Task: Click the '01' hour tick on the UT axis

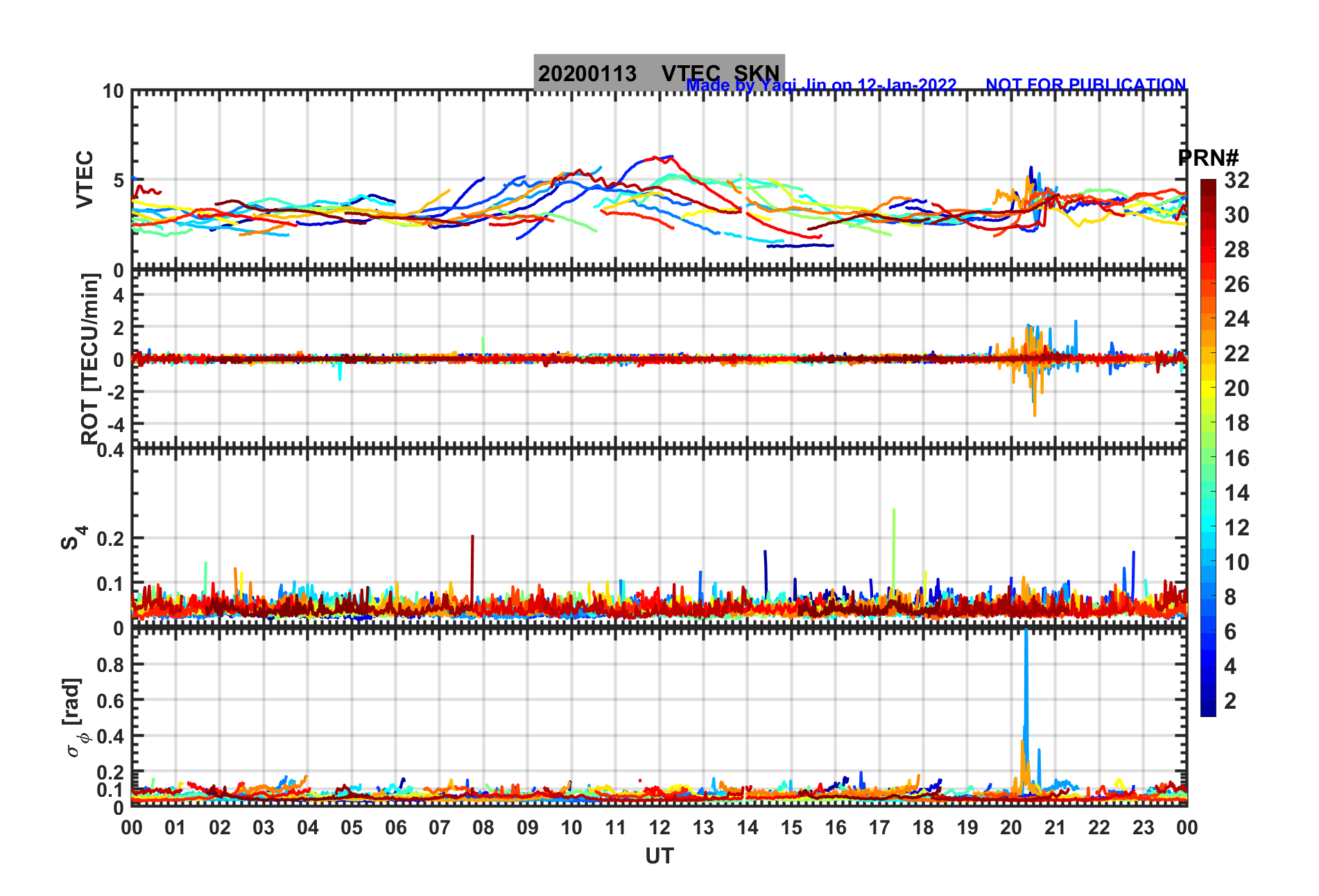Action: pyautogui.click(x=175, y=827)
